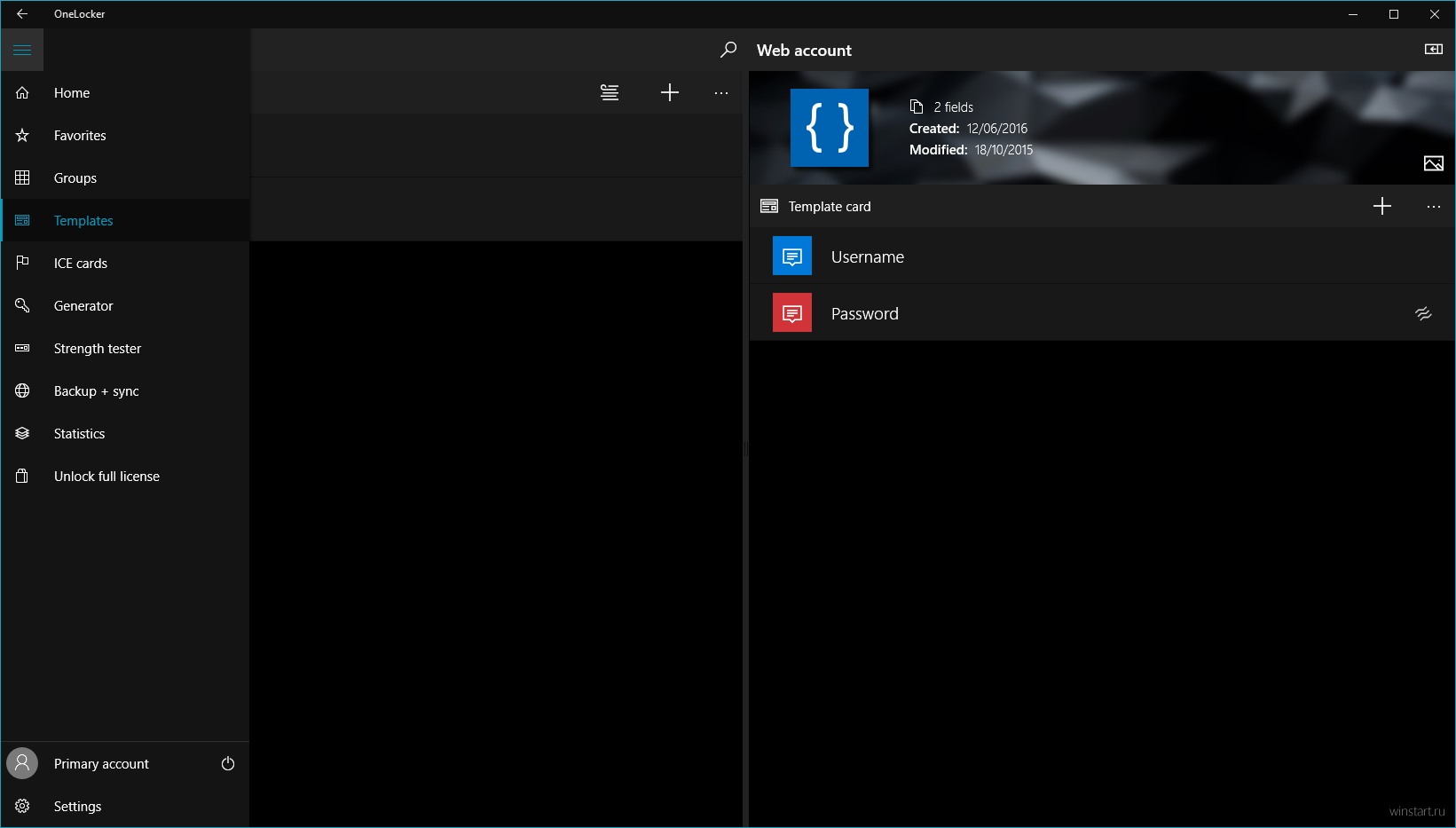Select Primary account label
Screen dimensions: 1456x828
pos(101,763)
